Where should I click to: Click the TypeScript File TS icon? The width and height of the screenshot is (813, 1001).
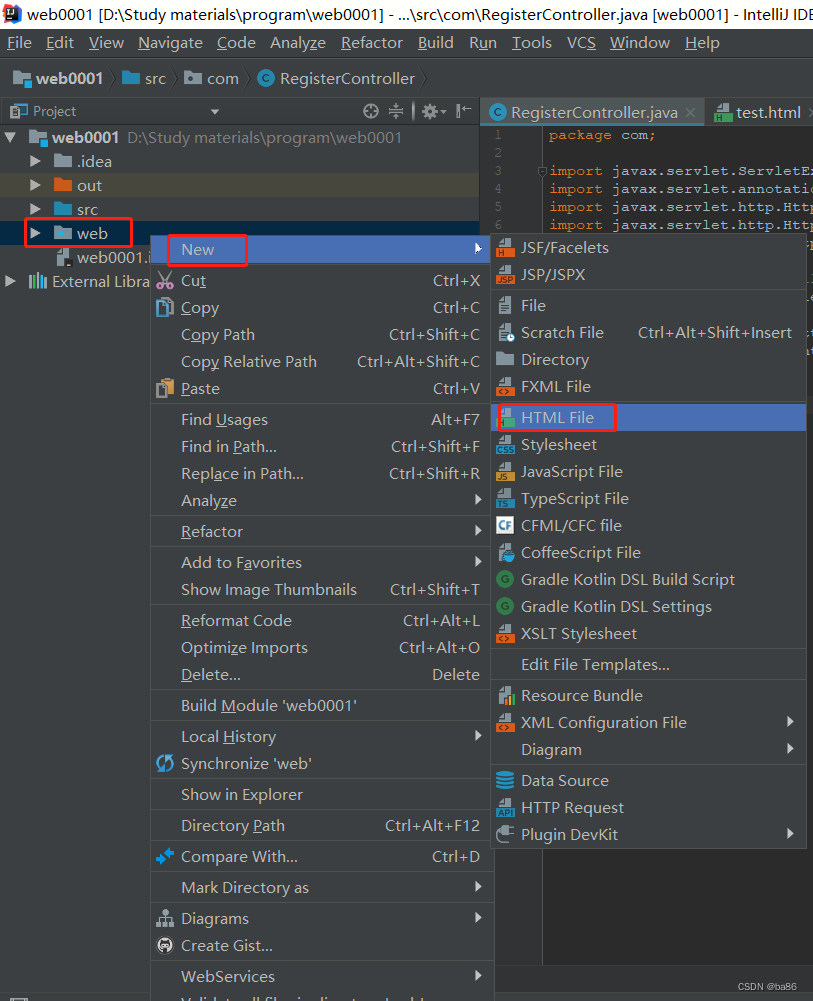pyautogui.click(x=505, y=499)
